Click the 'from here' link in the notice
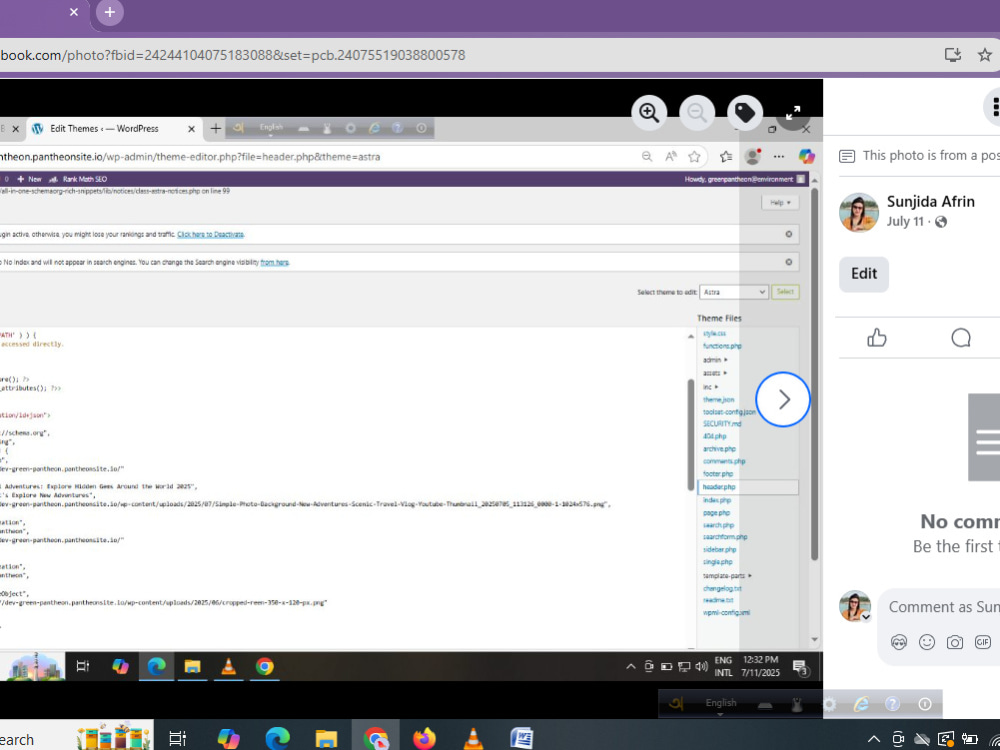The height and width of the screenshot is (750, 1000). coord(274,262)
